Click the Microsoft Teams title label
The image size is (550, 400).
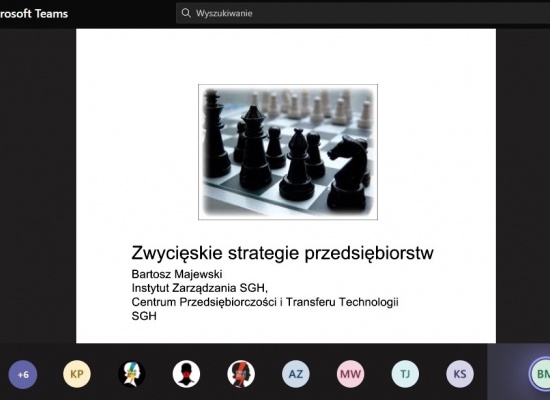(34, 14)
